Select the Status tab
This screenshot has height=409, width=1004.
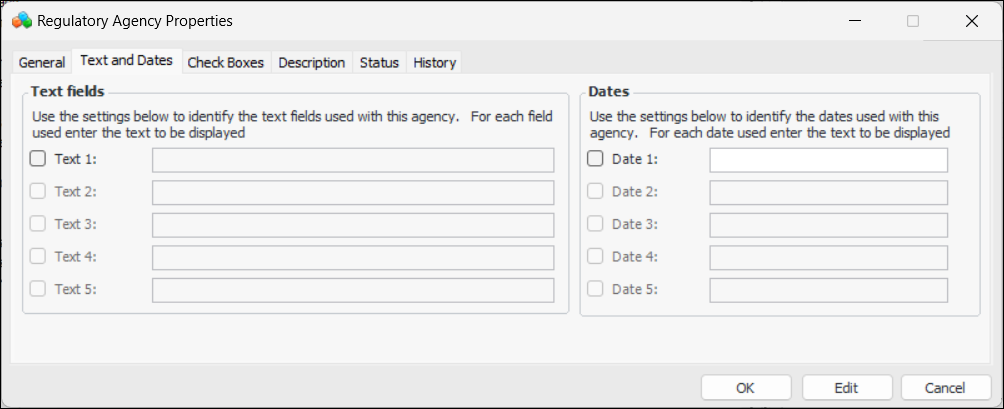(x=379, y=62)
